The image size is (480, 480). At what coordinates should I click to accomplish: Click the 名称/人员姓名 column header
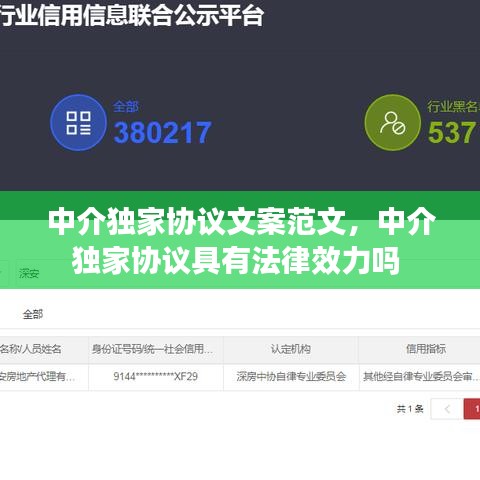[31, 349]
